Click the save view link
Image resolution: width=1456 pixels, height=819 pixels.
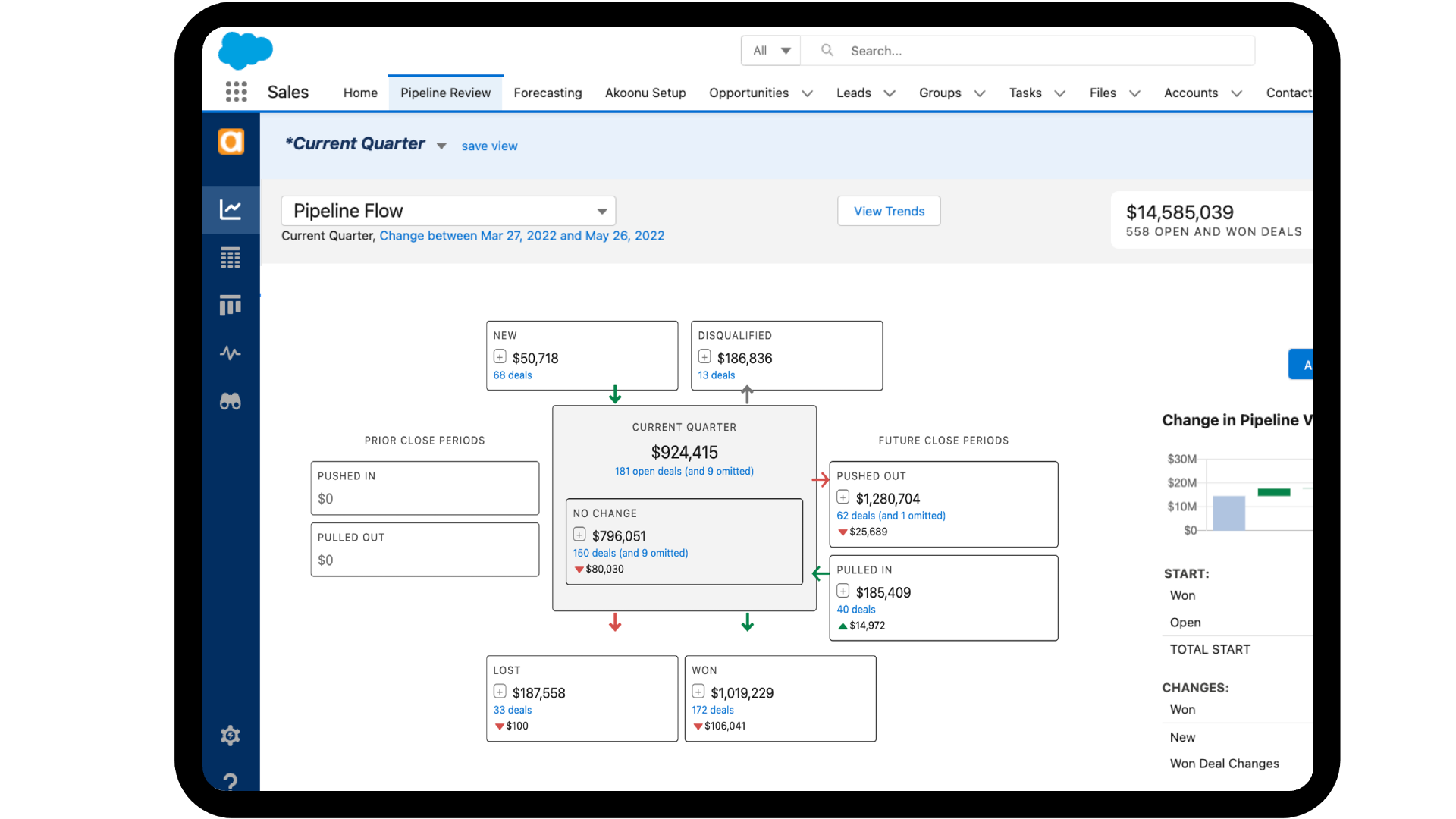(489, 146)
